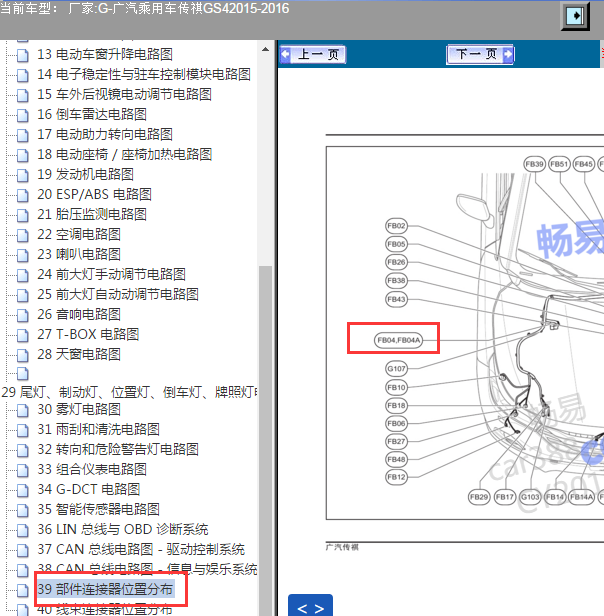Click the FB39 connector label at diagram top
Viewport: 604px width, 616px height.
click(x=535, y=164)
